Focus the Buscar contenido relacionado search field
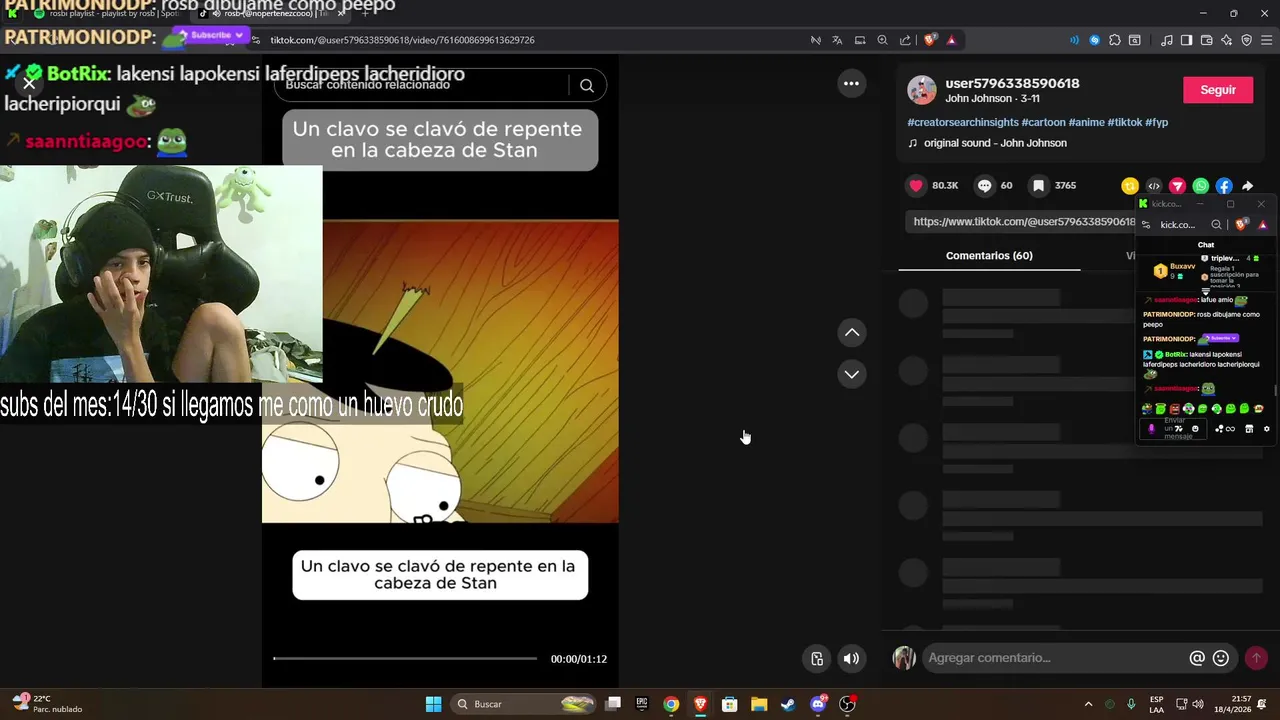Image resolution: width=1280 pixels, height=720 pixels. pos(420,86)
